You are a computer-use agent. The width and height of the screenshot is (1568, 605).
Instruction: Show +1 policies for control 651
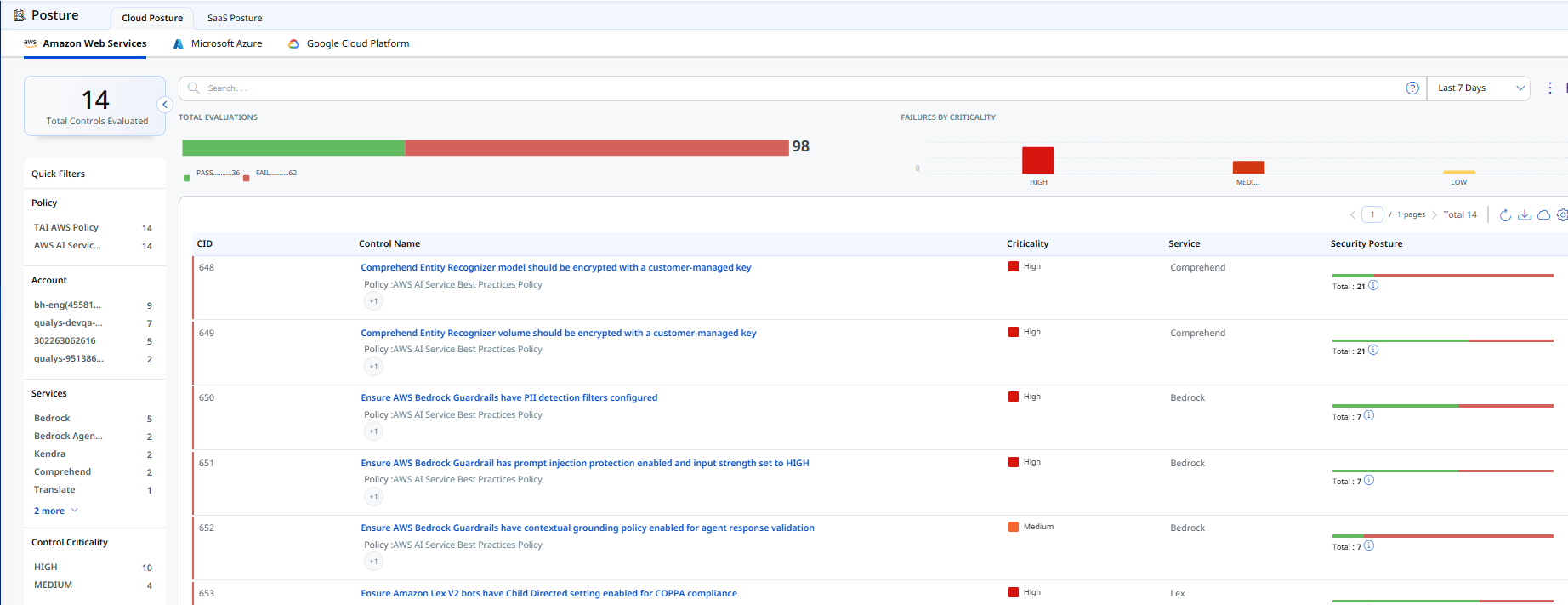pos(373,497)
